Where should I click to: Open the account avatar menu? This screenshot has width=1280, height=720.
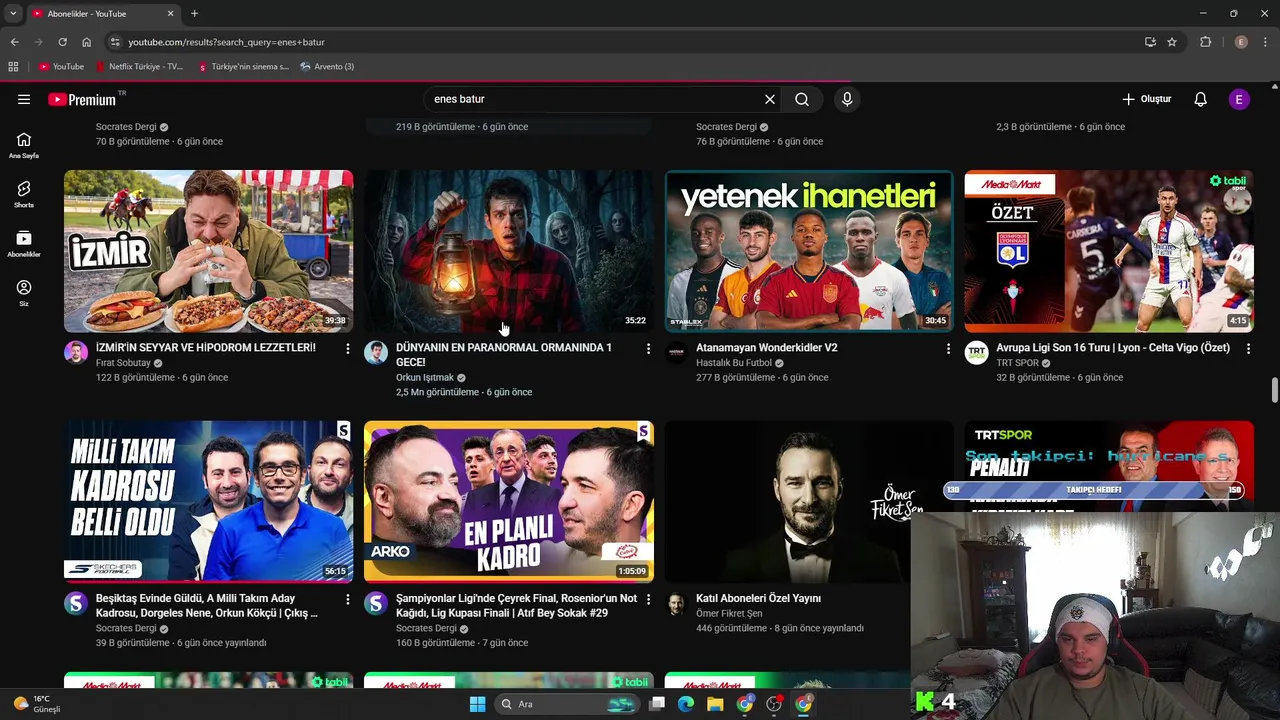1239,99
